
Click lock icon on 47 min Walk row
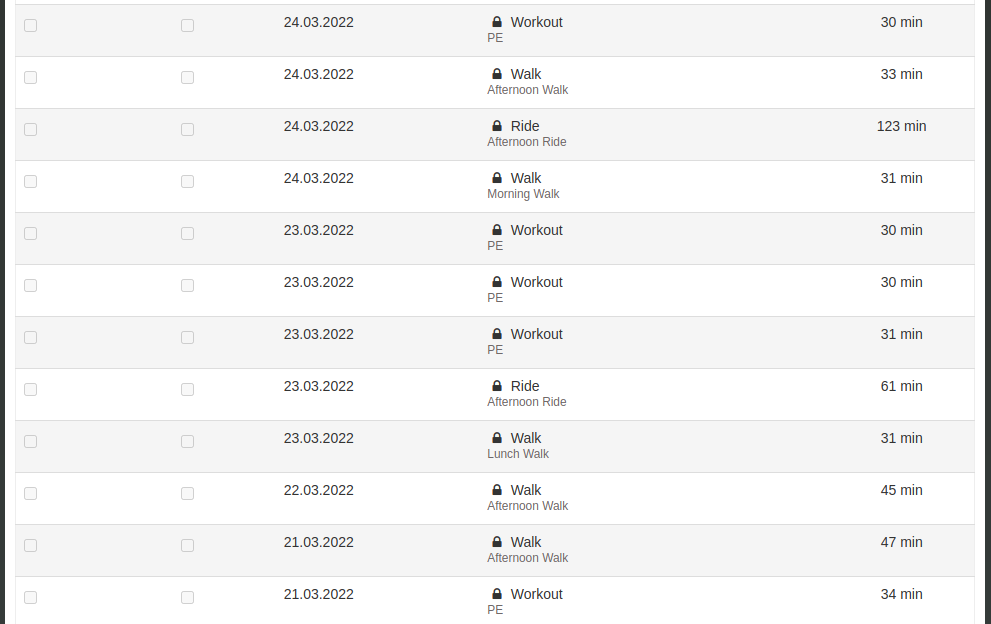[x=497, y=542]
